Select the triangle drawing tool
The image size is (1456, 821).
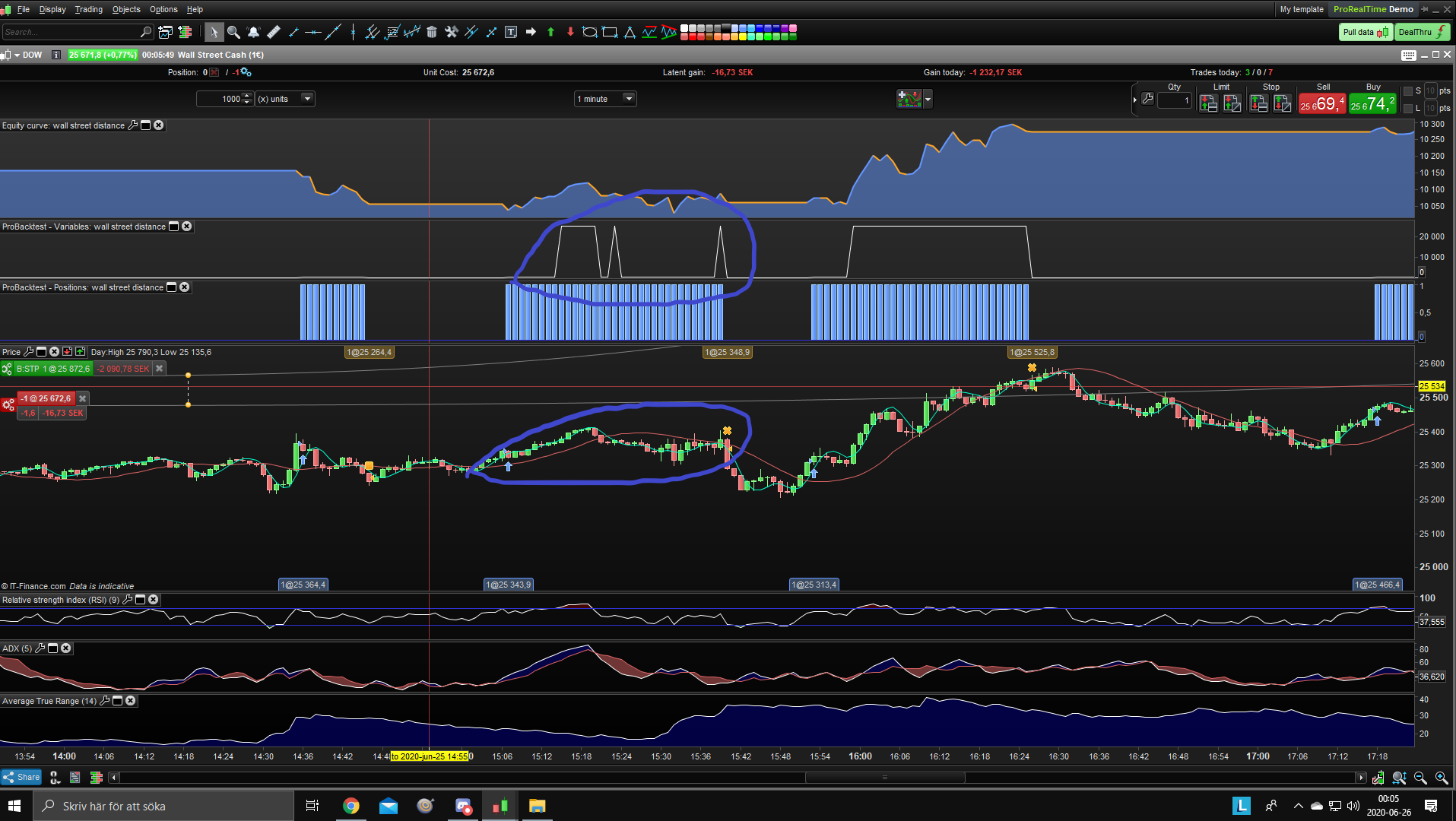[630, 32]
